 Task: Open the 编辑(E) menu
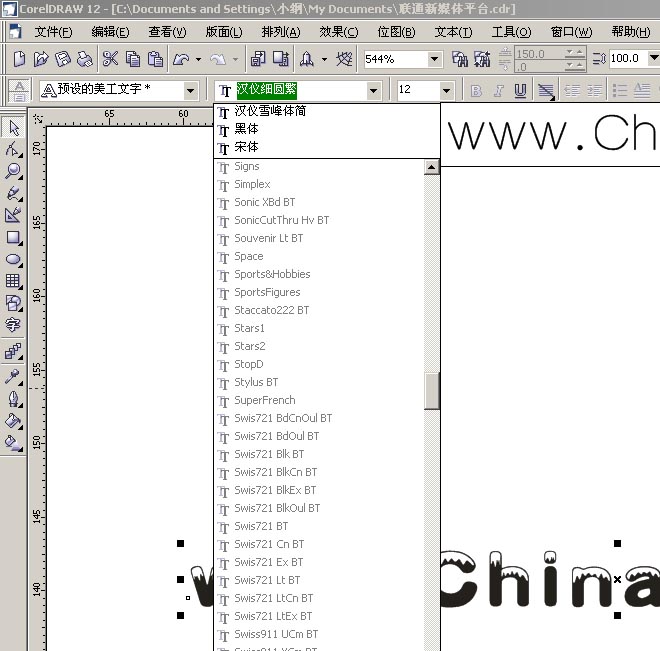[110, 32]
